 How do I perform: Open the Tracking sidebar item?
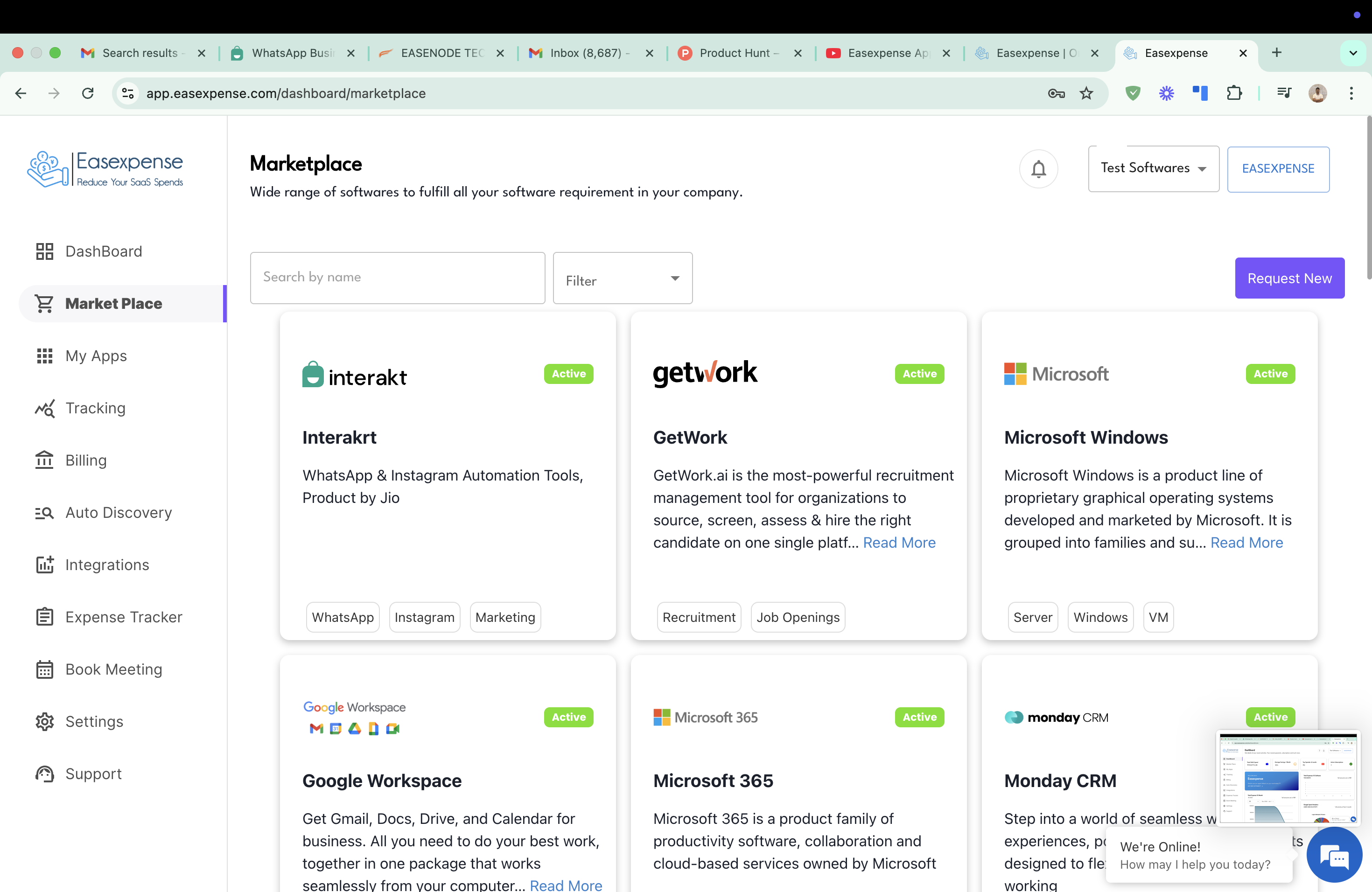click(81, 408)
